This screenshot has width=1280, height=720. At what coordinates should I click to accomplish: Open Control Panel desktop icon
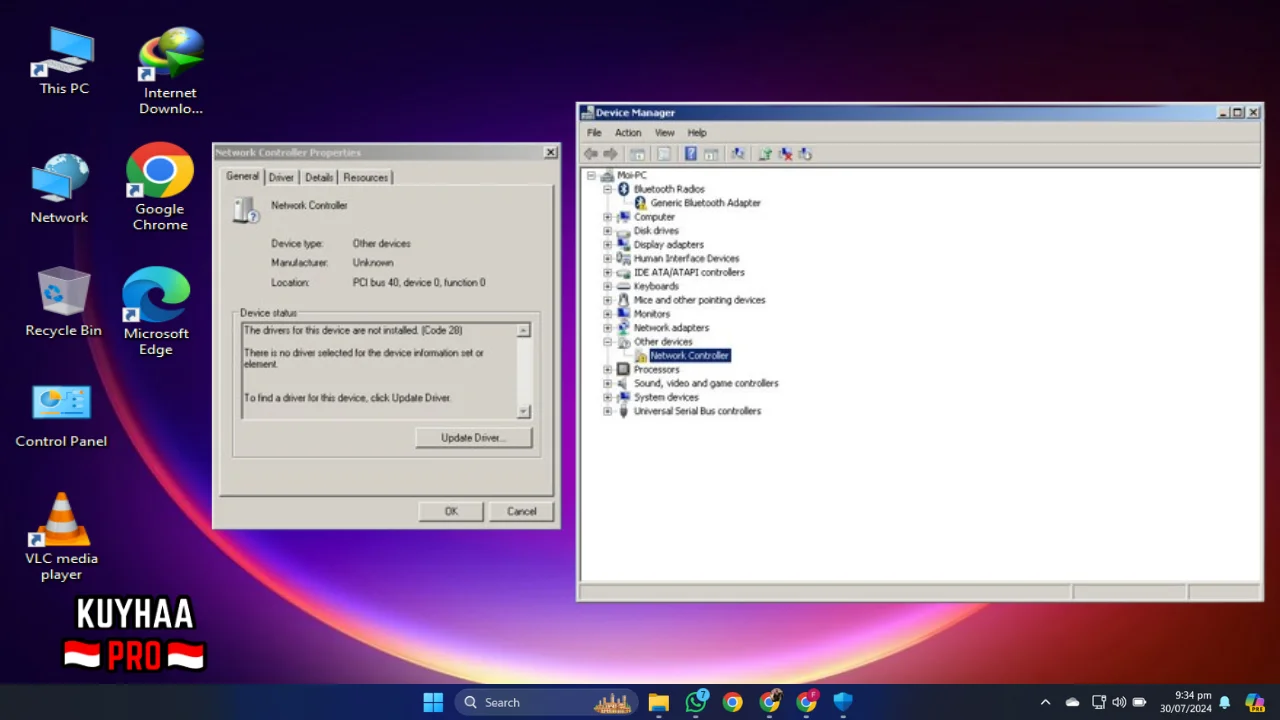pyautogui.click(x=61, y=415)
